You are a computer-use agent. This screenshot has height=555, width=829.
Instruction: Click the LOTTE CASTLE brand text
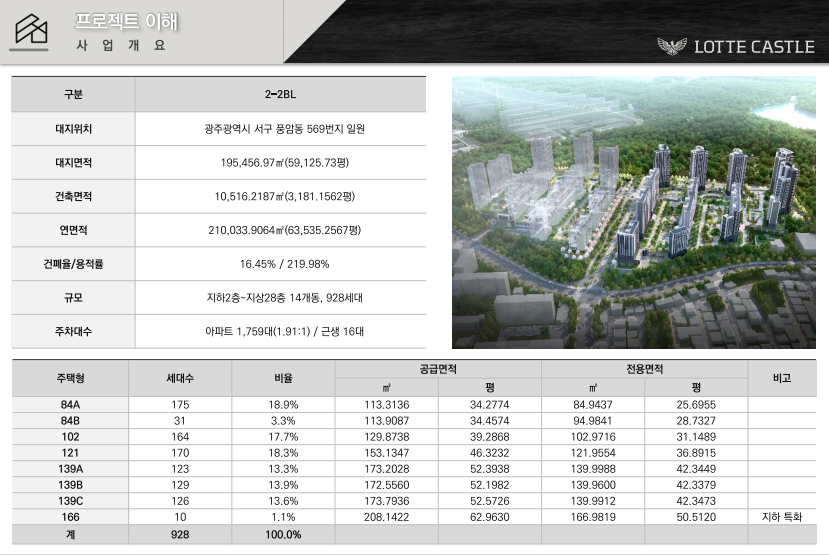coord(754,47)
